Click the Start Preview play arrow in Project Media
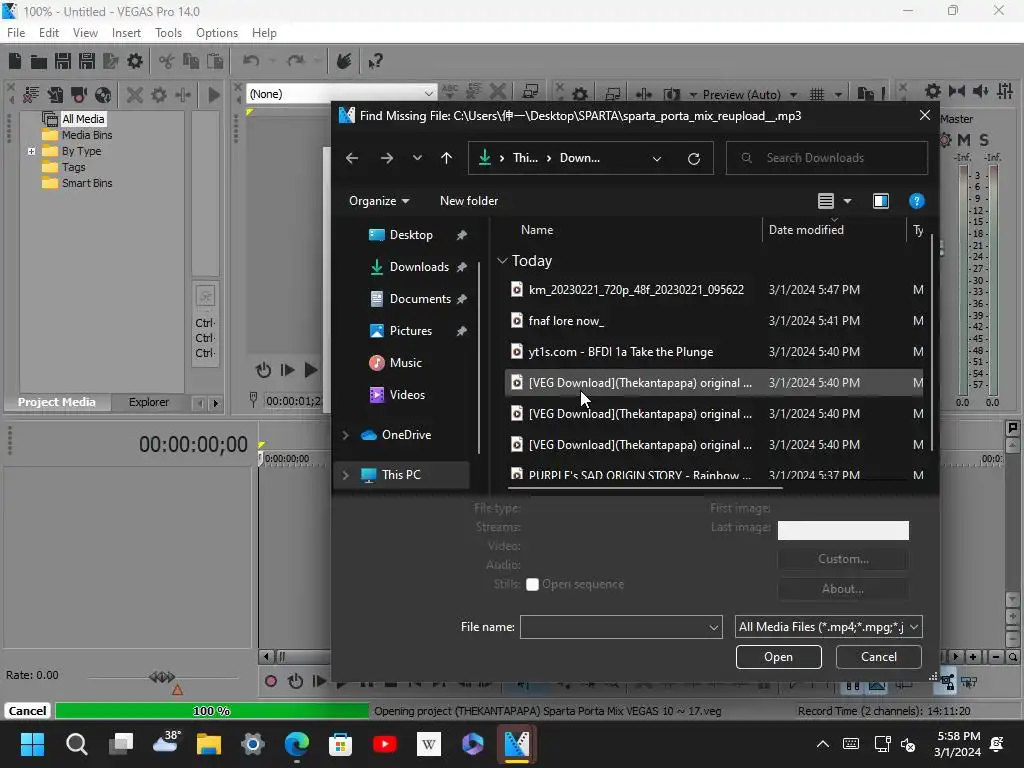Screen dimensions: 1024x768 coord(214,95)
